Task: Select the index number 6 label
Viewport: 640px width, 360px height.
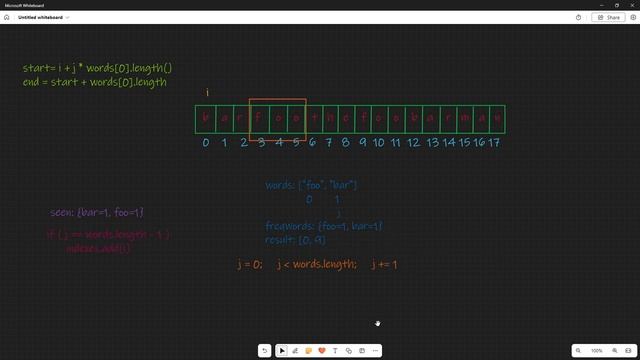Action: point(312,142)
